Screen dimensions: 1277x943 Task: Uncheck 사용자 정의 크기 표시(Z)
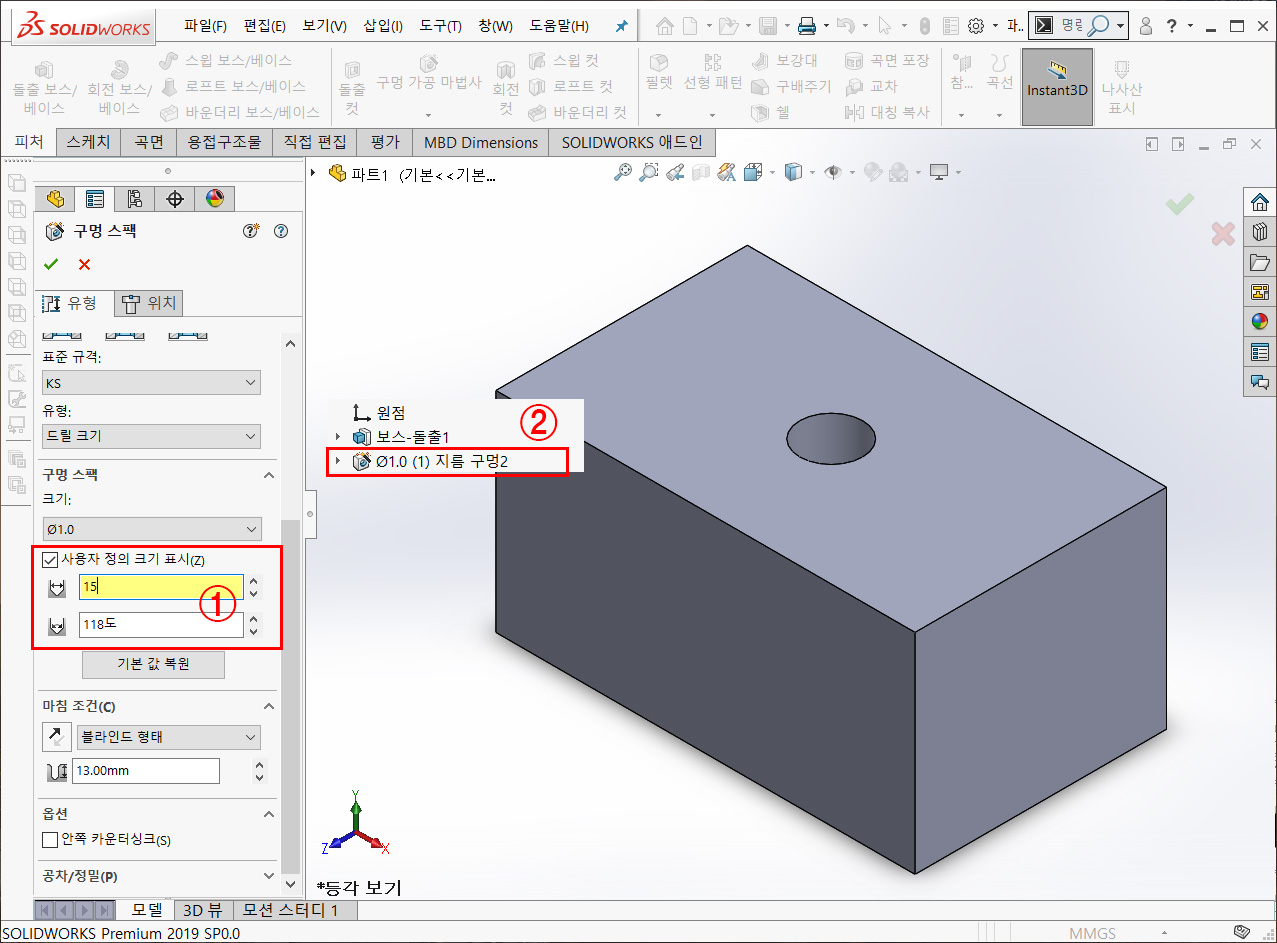[50, 559]
